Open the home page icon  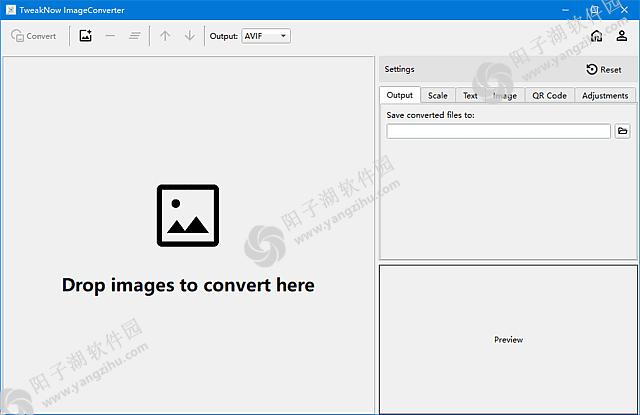click(596, 36)
